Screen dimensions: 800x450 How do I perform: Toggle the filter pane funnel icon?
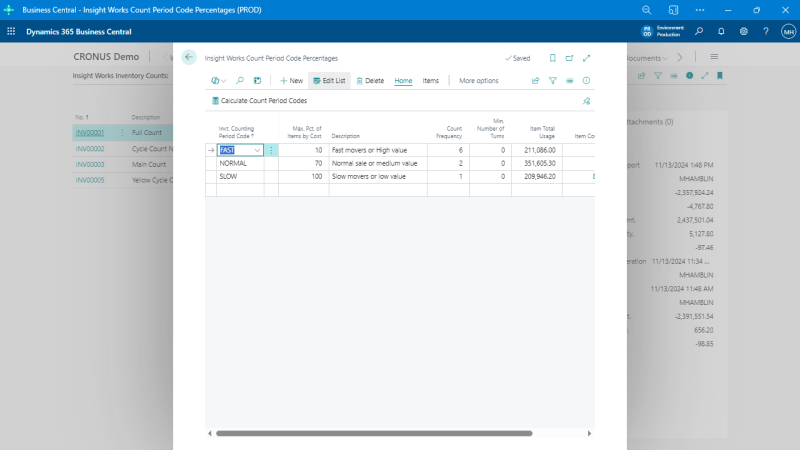coord(552,80)
